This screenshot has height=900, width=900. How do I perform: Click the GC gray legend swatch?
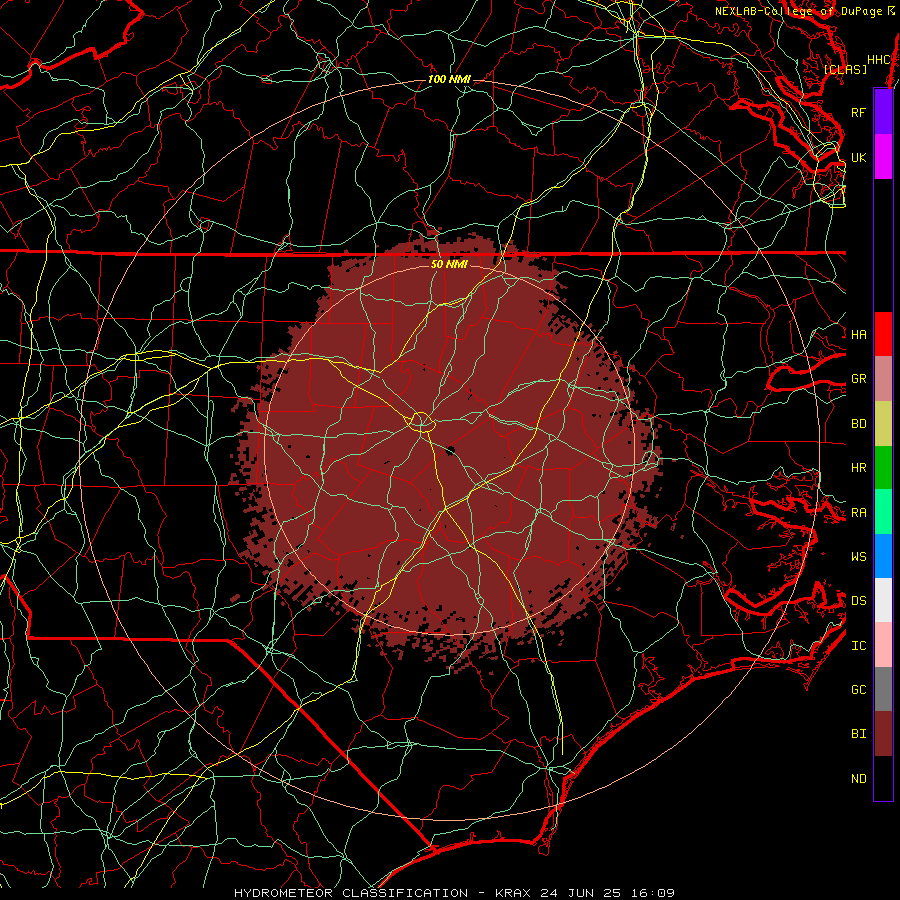[x=883, y=689]
